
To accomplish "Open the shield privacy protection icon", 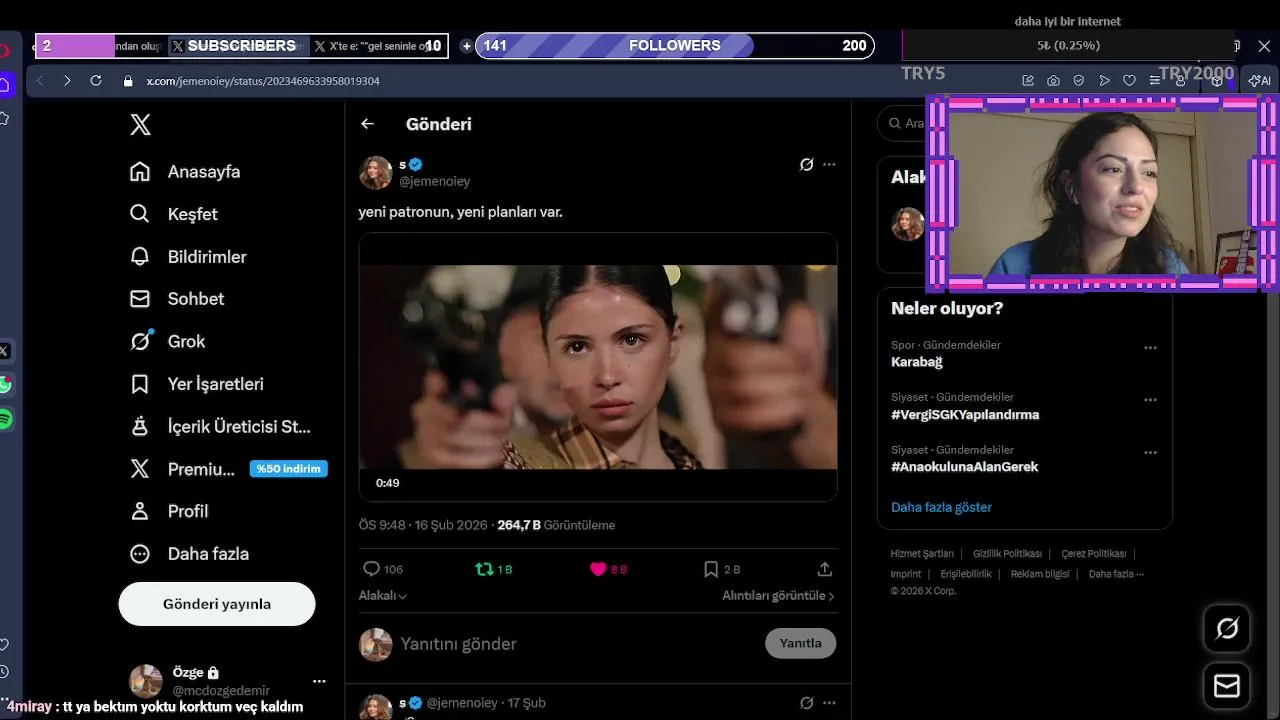I will 1078,81.
